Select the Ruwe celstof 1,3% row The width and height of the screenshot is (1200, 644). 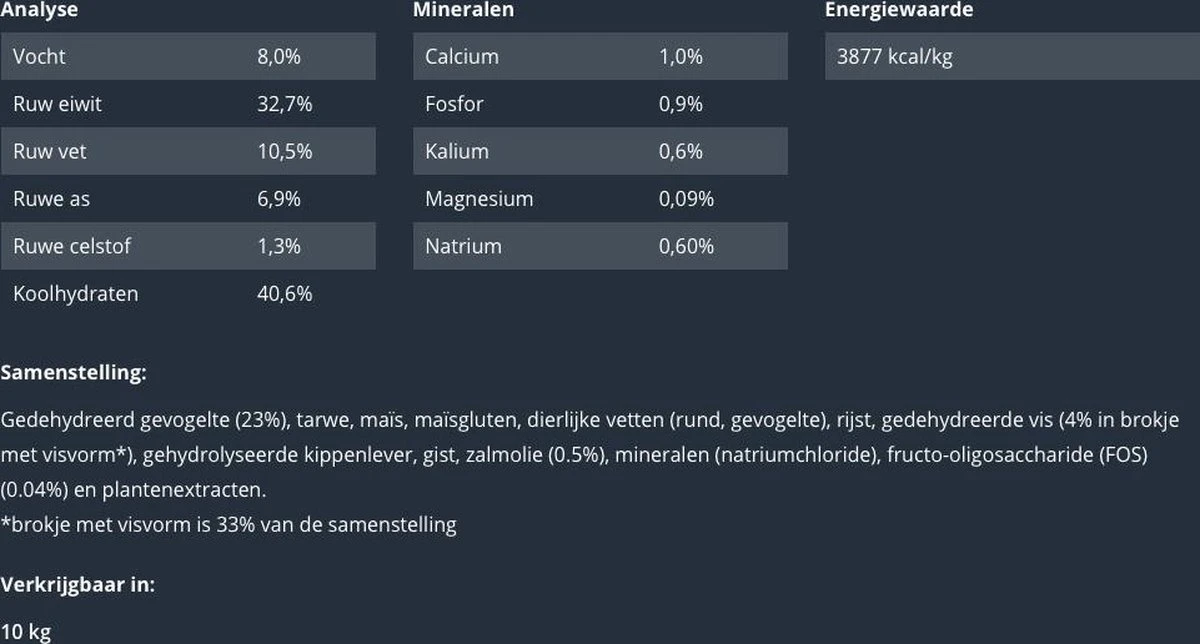tap(188, 246)
